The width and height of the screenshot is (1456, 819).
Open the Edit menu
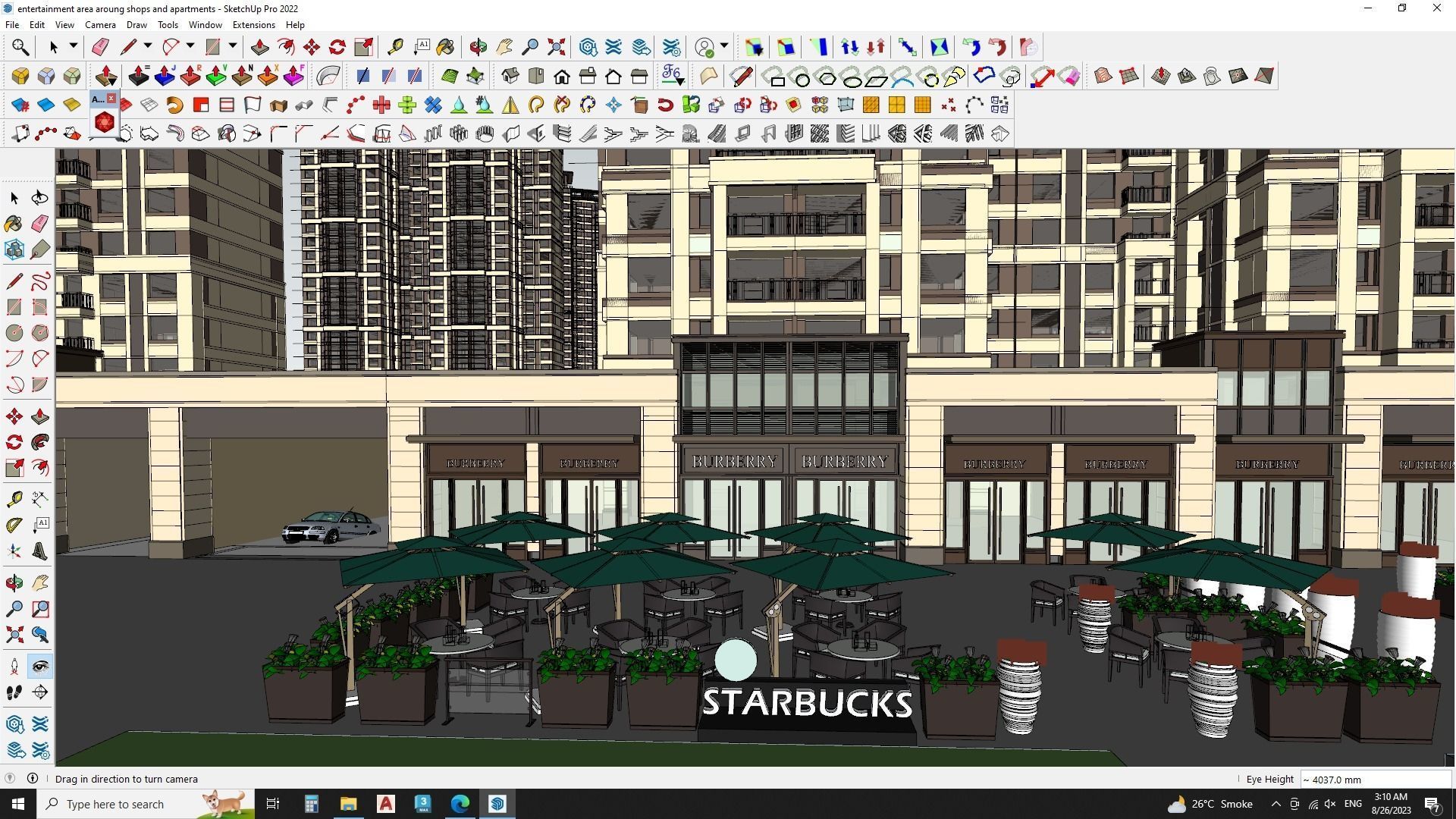[x=37, y=24]
